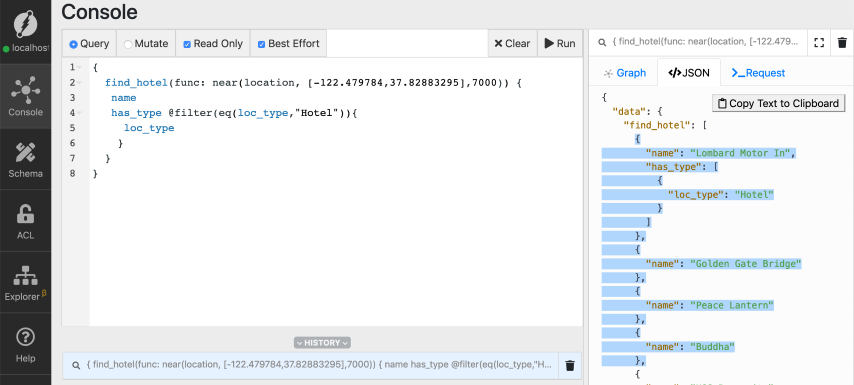Run the query

[x=560, y=44]
